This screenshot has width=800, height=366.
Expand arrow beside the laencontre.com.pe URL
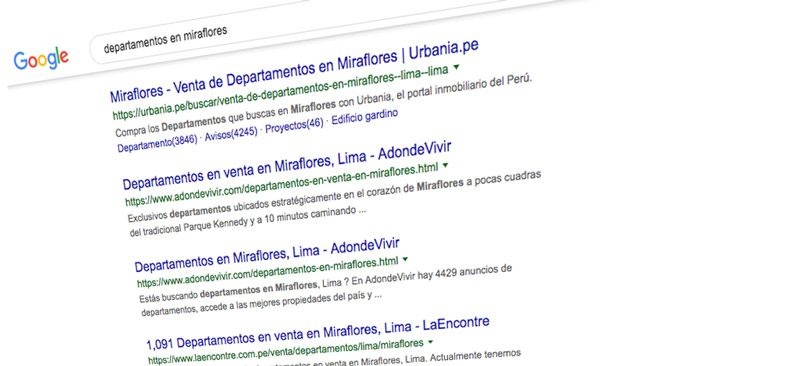431,341
